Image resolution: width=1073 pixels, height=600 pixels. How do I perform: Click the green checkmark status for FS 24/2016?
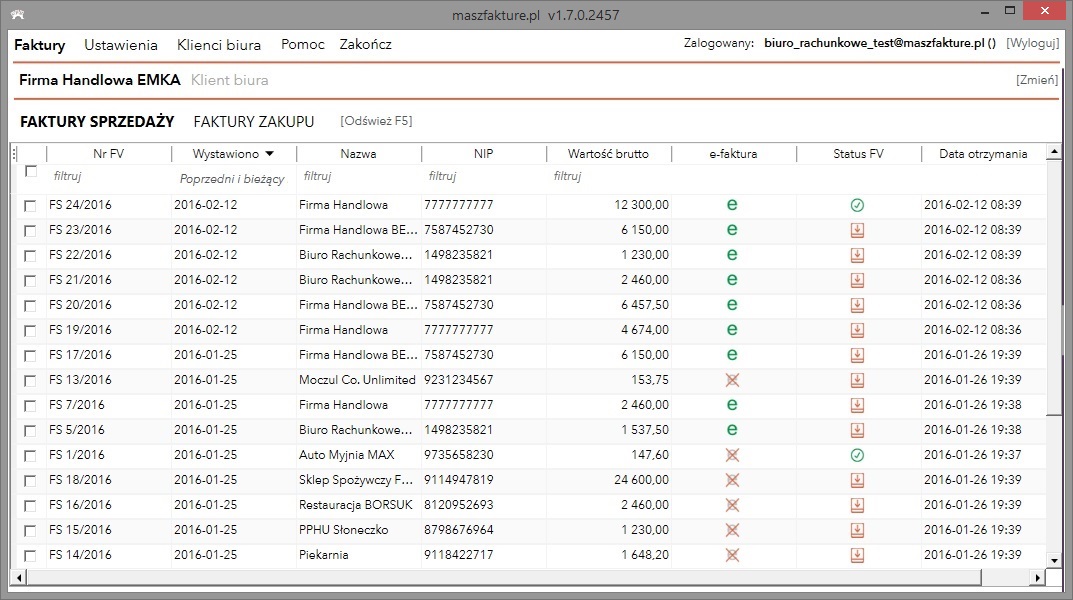[857, 205]
